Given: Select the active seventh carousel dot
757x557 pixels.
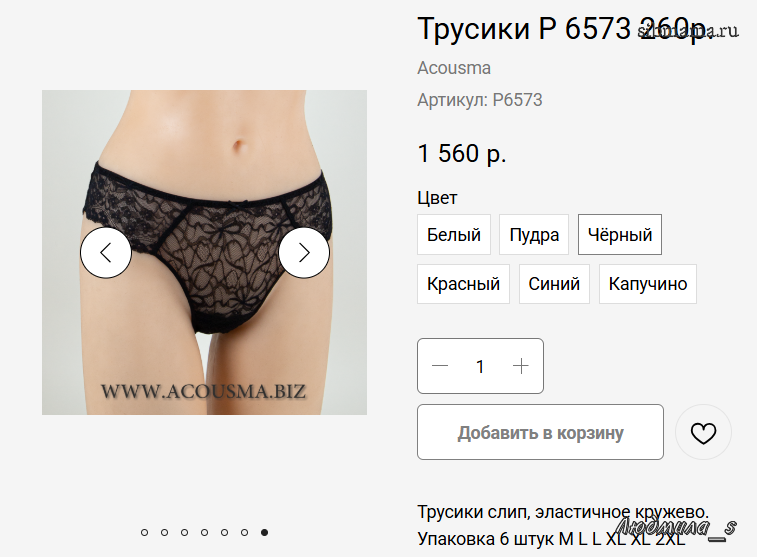Looking at the screenshot, I should (265, 532).
